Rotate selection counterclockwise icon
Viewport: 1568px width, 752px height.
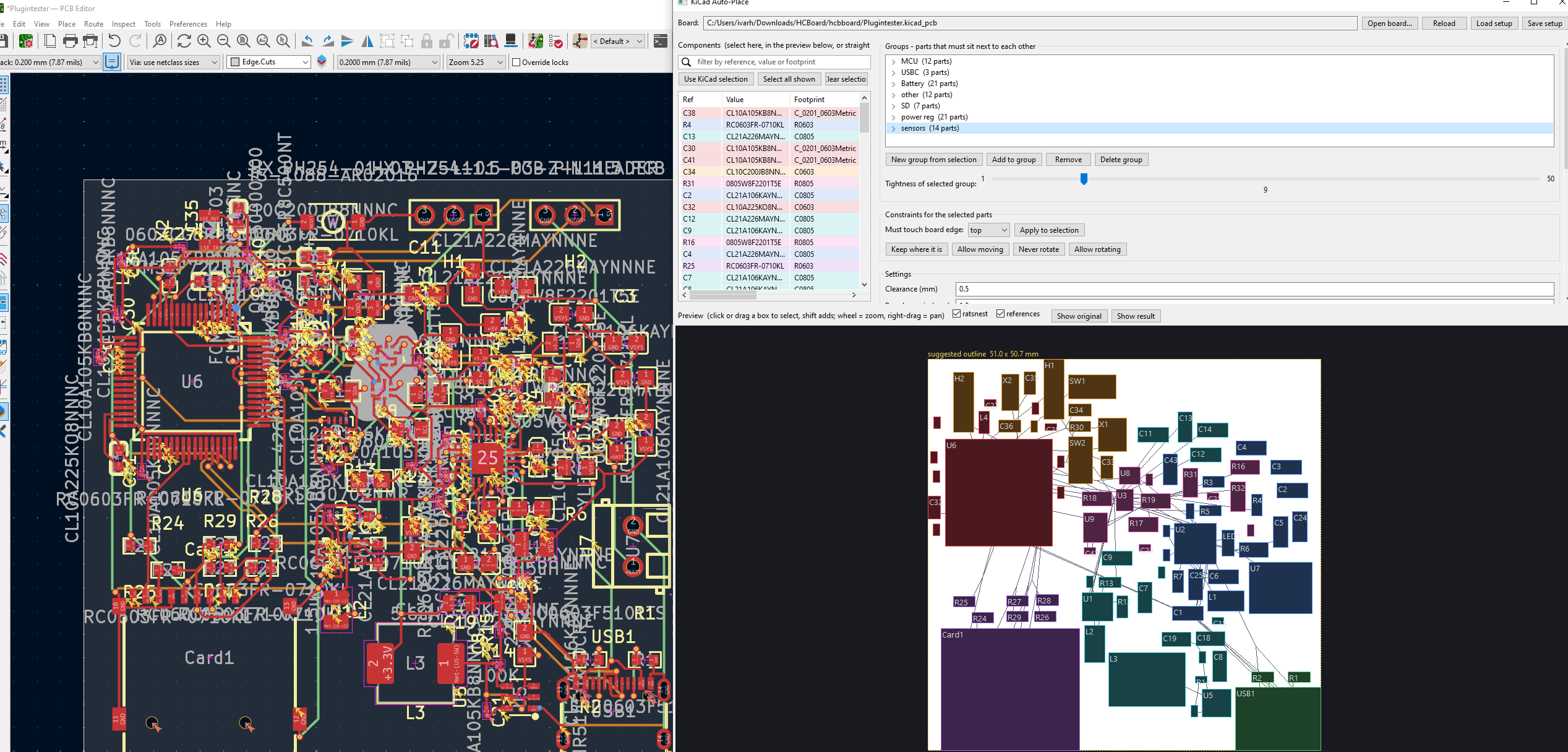[x=307, y=41]
